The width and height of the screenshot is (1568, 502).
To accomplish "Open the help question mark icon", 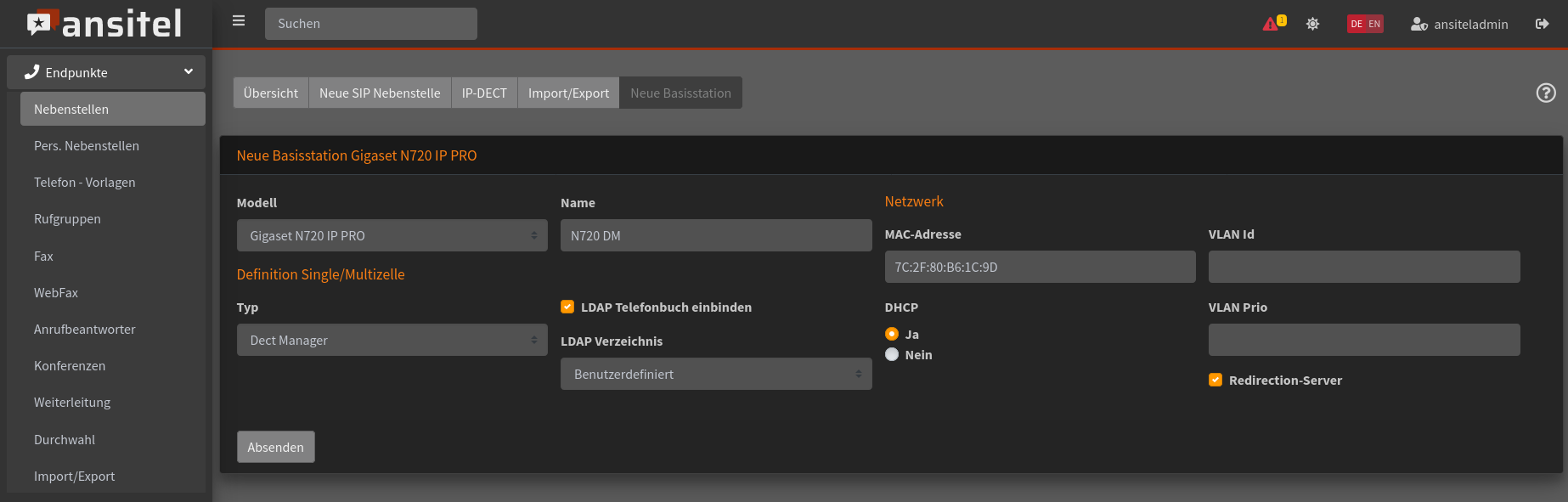I will [x=1545, y=93].
